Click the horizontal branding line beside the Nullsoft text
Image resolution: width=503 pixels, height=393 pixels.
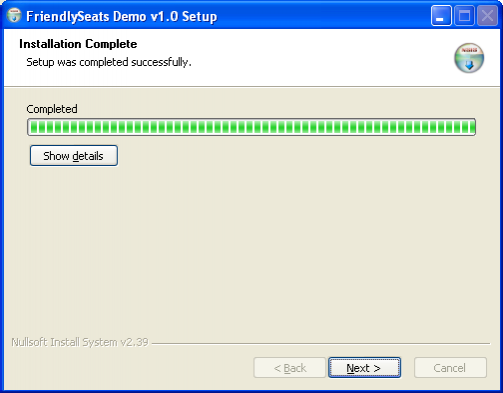coord(321,343)
